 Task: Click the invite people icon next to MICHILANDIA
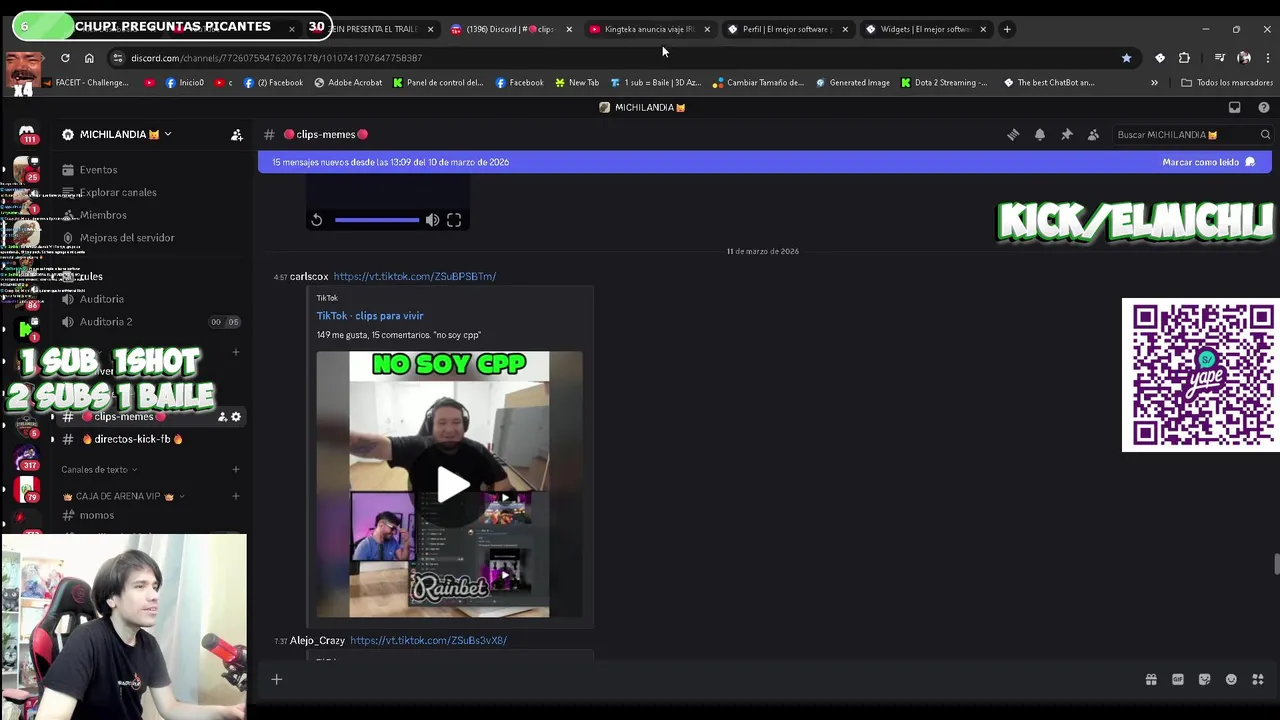point(237,135)
